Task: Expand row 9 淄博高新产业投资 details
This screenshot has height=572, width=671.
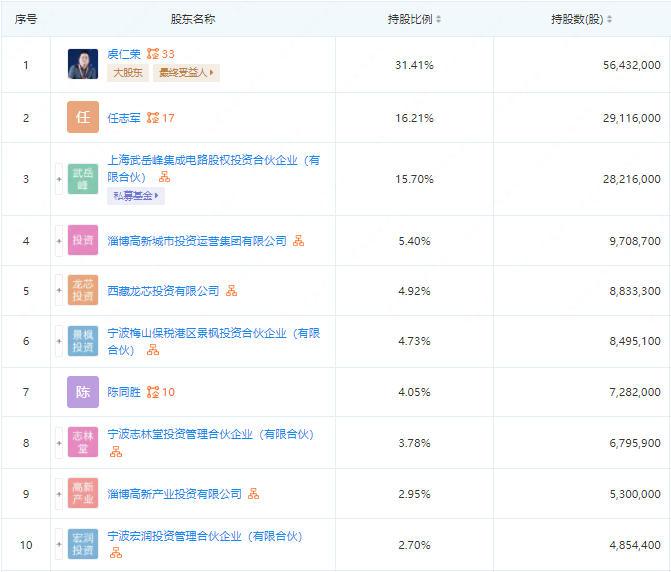Action: (x=59, y=494)
